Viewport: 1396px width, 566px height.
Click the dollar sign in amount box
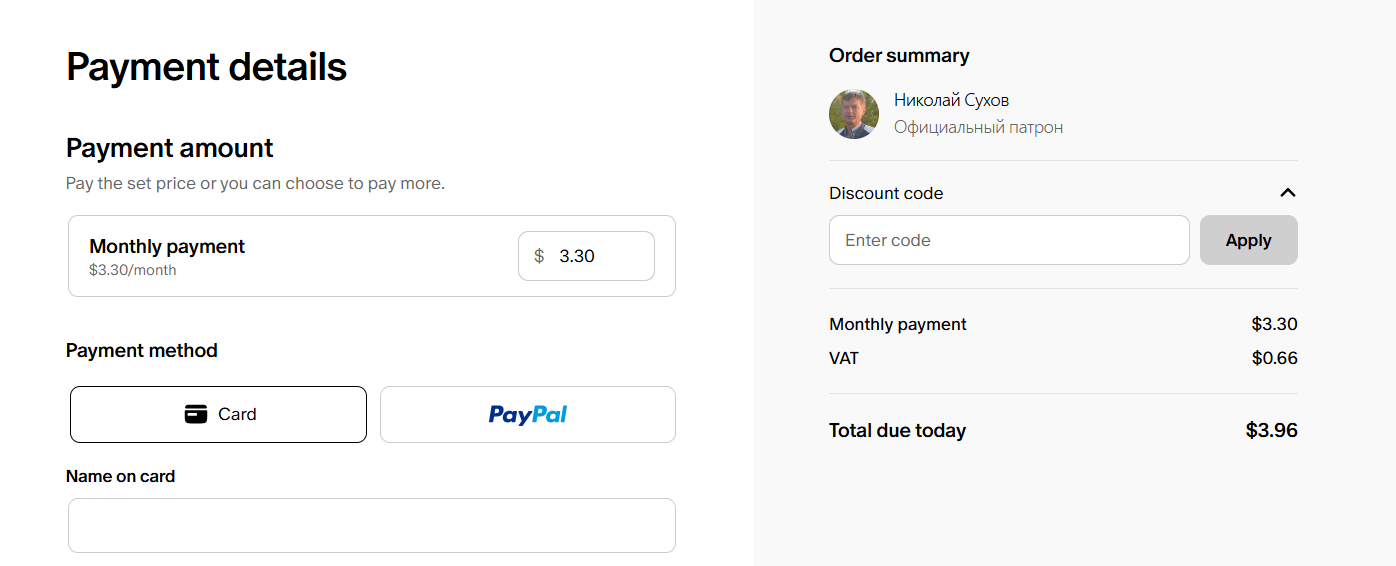(x=539, y=256)
